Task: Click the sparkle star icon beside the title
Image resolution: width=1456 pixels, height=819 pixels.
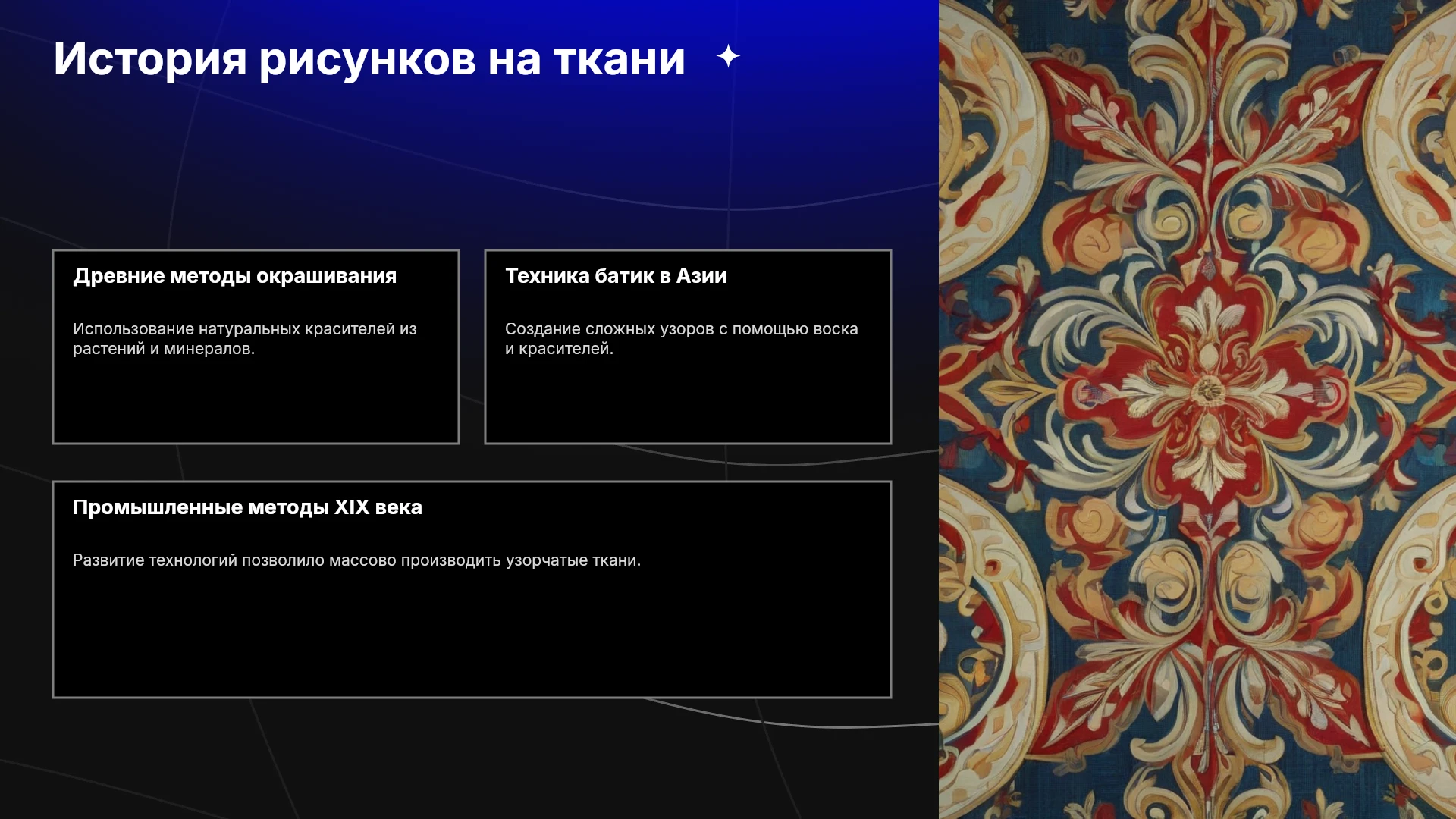Action: coord(728,57)
